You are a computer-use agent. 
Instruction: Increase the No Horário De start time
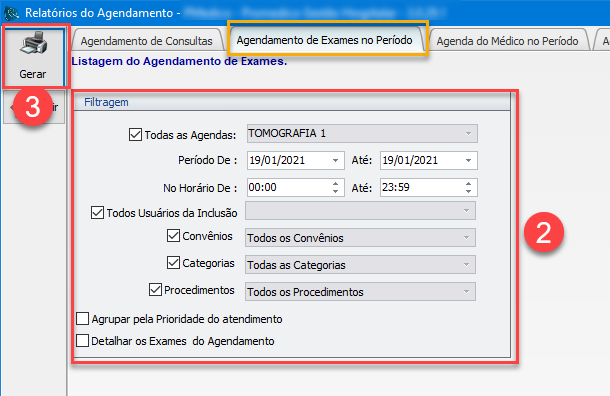[335, 184]
